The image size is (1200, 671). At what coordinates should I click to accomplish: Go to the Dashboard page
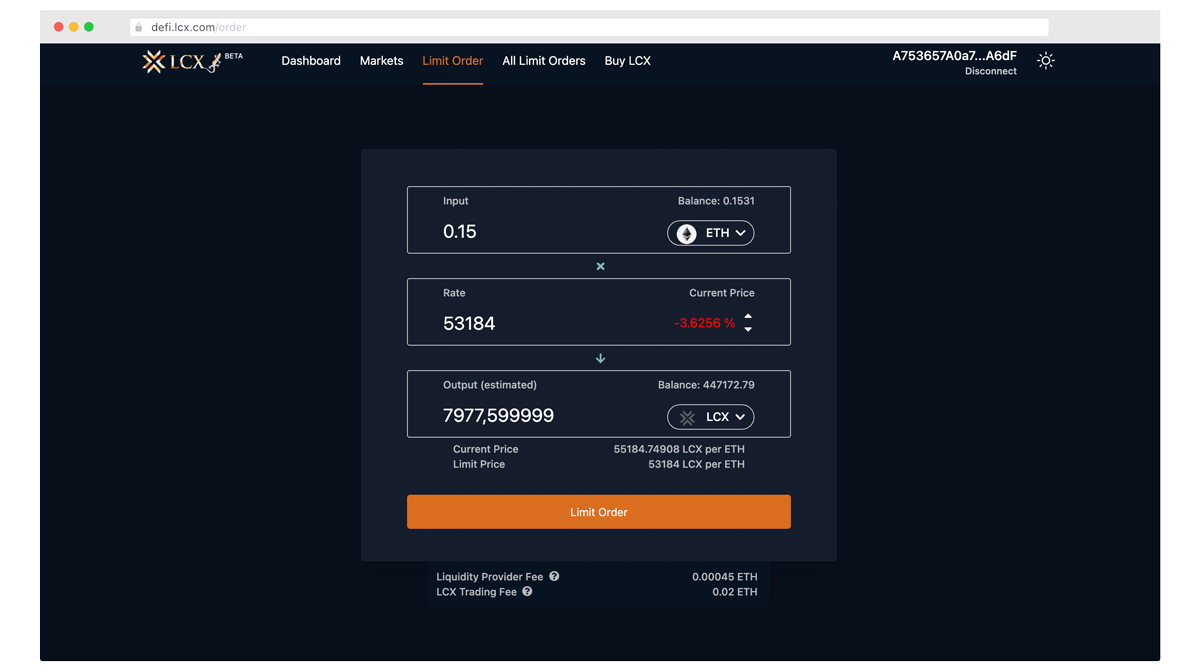click(x=311, y=61)
